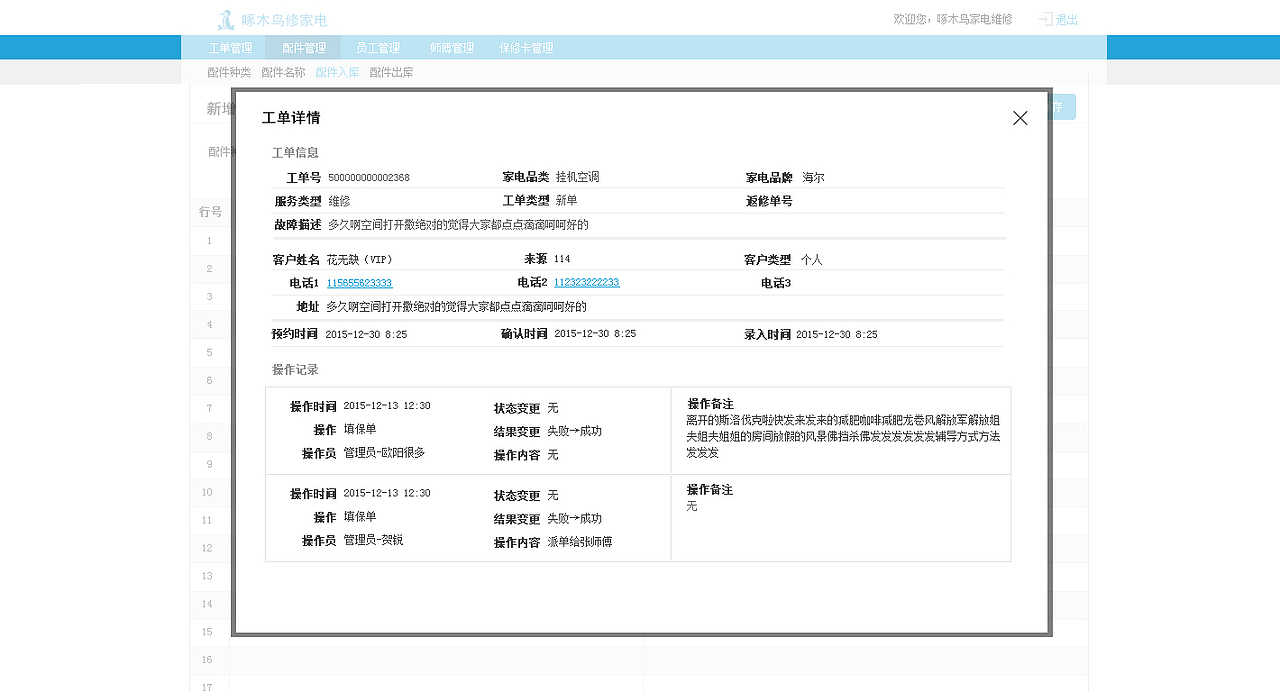Click operator 管理员-欧阳很多 in first record

coord(384,453)
